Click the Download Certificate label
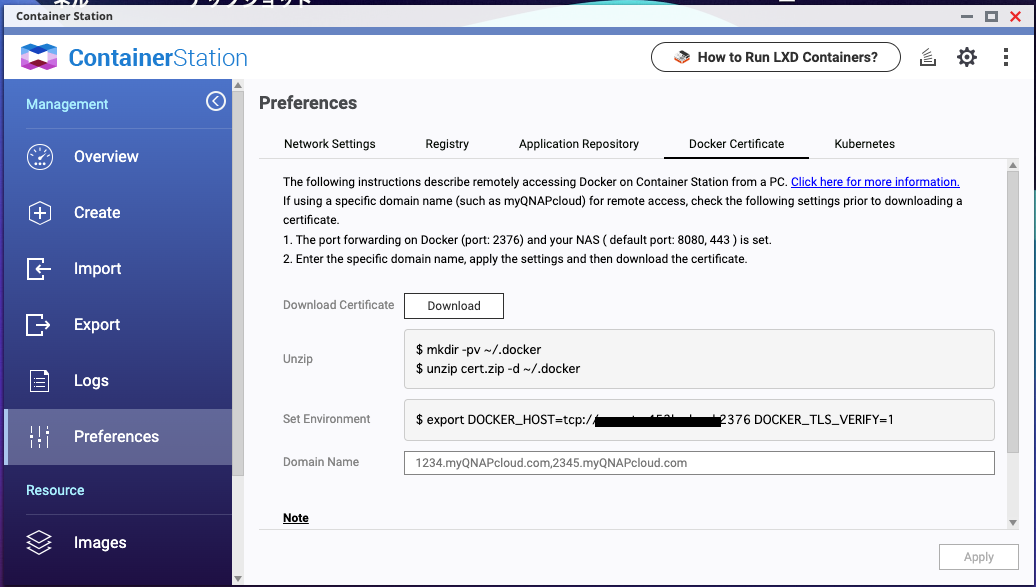 point(338,305)
